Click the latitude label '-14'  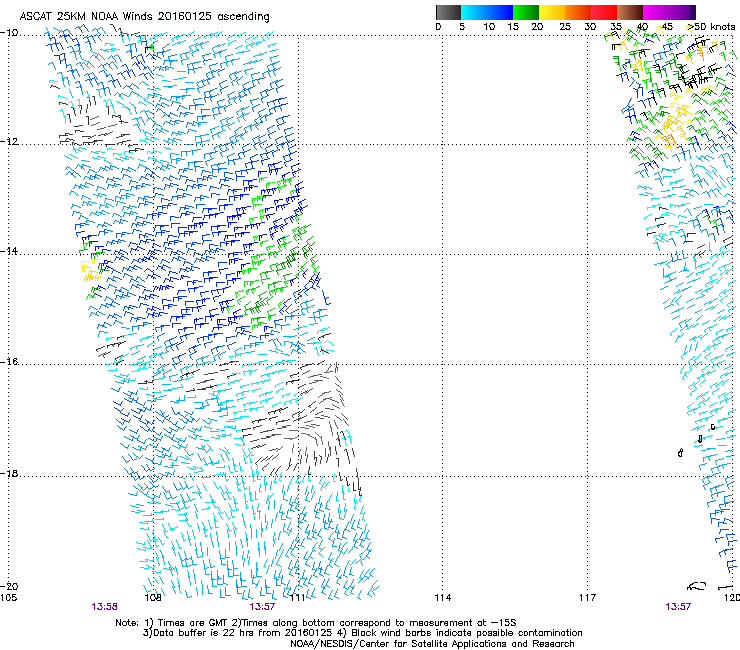tap(9, 251)
